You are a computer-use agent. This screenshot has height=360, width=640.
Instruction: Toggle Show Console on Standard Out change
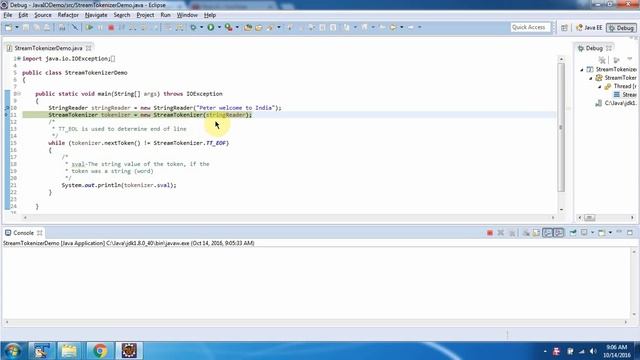coord(547,233)
